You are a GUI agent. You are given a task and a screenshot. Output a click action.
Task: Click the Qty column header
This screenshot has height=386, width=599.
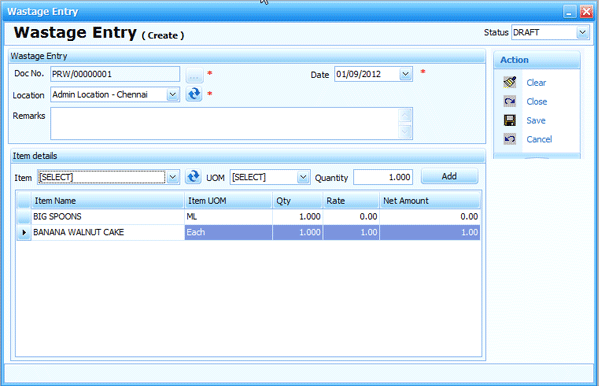pyautogui.click(x=298, y=201)
